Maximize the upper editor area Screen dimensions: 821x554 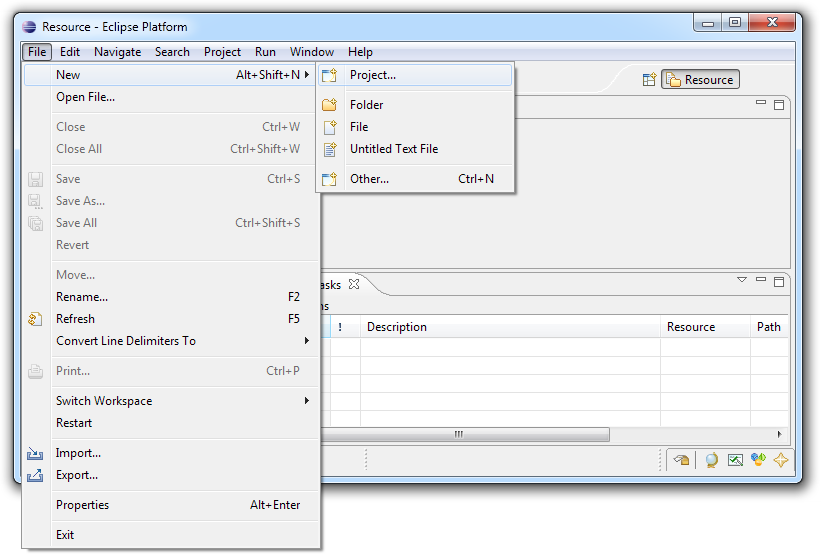[779, 105]
